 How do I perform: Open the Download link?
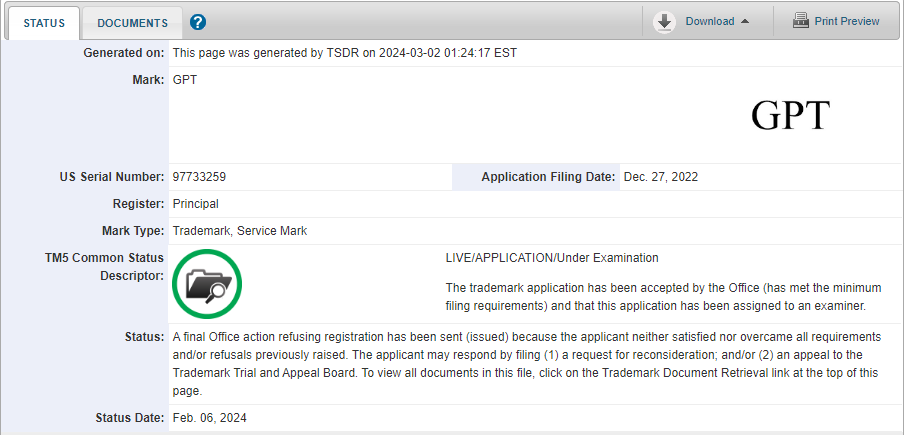[x=709, y=21]
